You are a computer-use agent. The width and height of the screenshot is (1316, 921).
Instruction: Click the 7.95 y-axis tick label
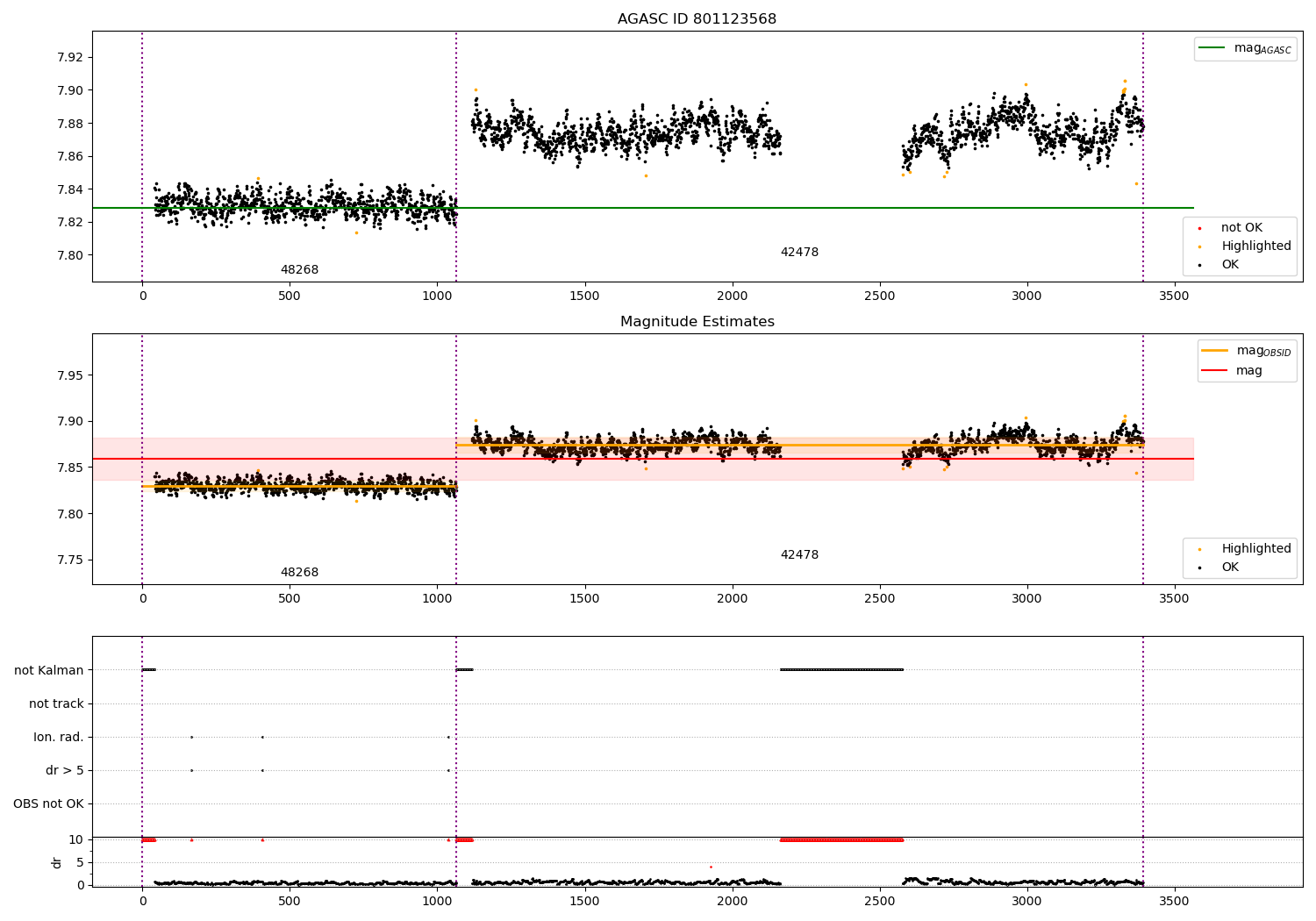click(69, 376)
